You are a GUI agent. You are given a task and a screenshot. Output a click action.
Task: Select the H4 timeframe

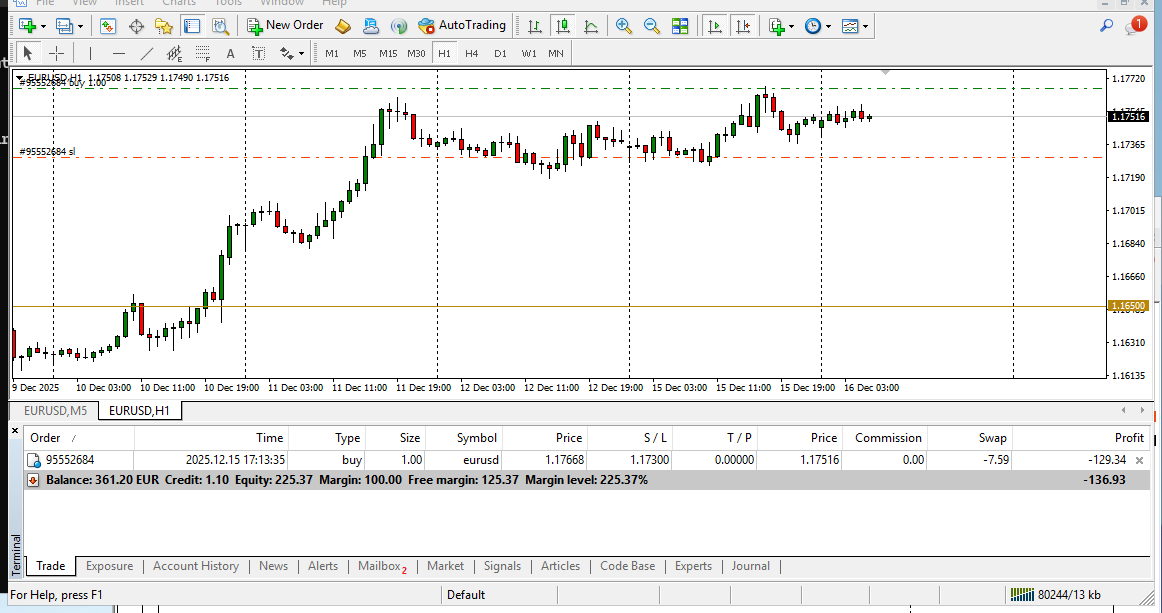(471, 54)
